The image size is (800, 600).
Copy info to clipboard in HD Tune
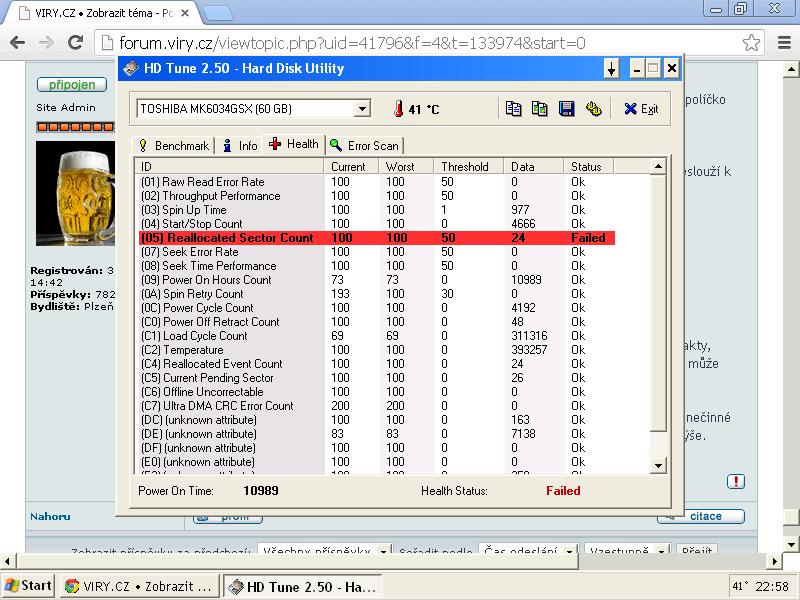point(513,109)
